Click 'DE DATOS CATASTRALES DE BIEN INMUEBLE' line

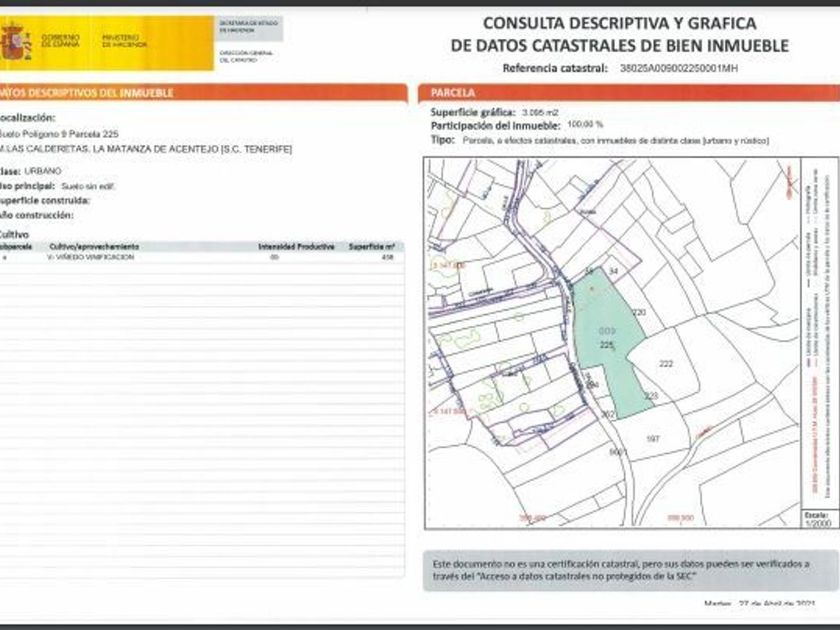pyautogui.click(x=619, y=46)
